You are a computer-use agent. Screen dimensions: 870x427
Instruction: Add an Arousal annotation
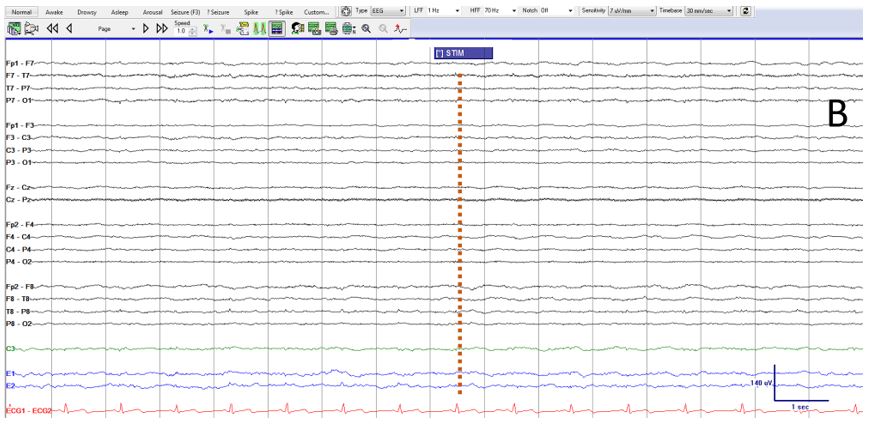153,12
